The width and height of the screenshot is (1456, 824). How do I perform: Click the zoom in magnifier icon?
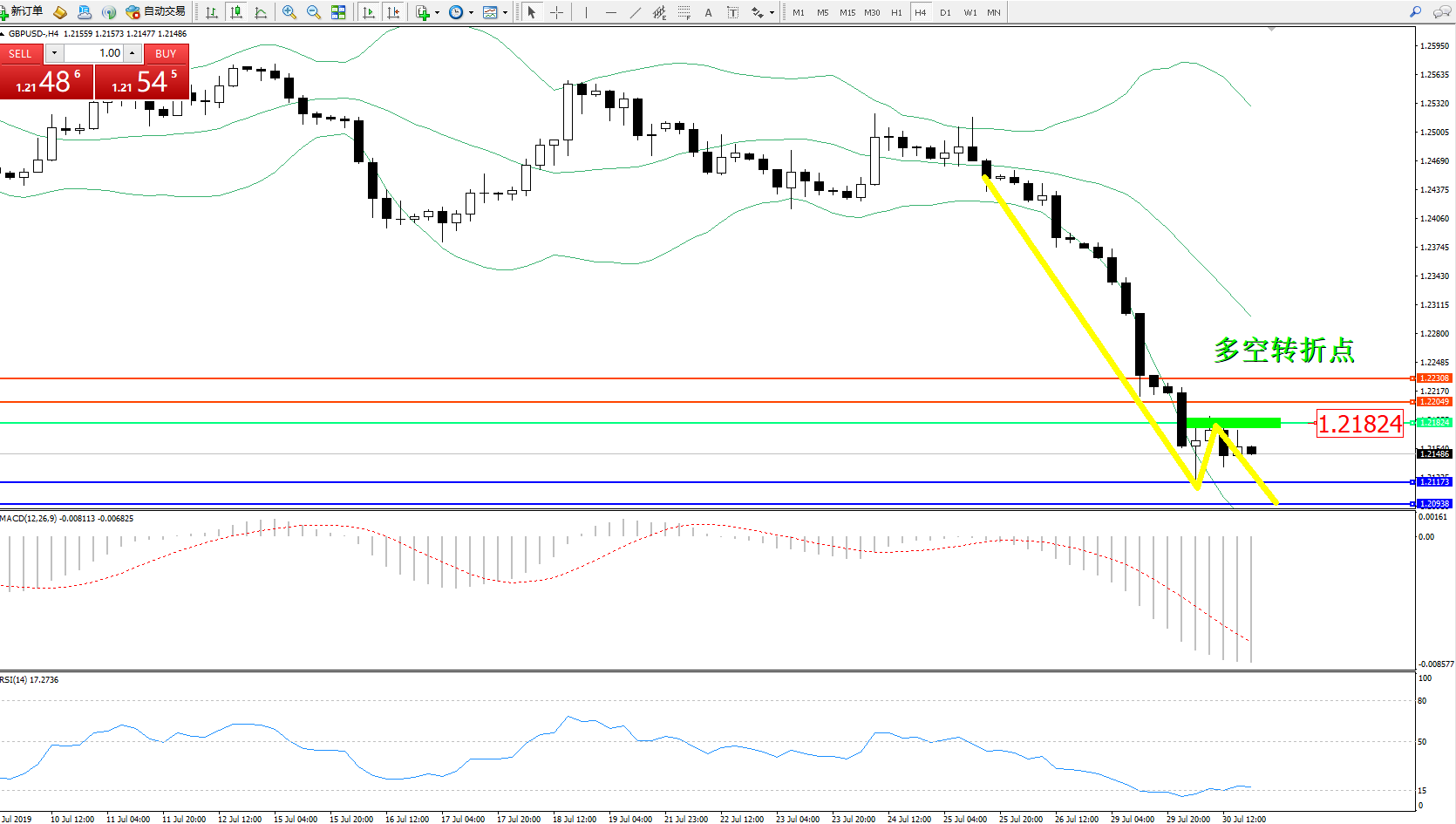pos(289,12)
